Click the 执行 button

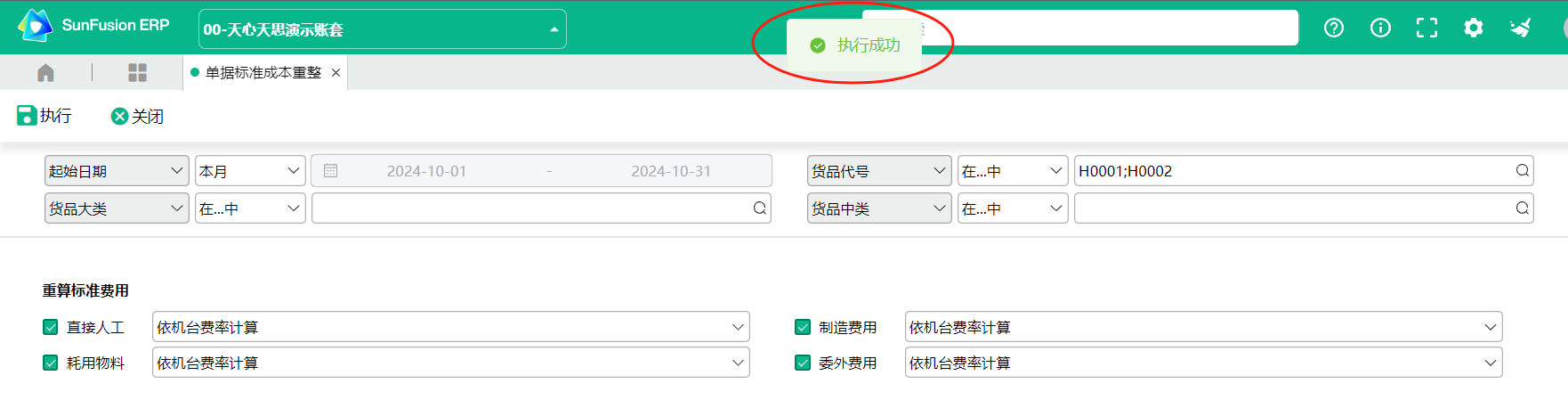point(44,116)
